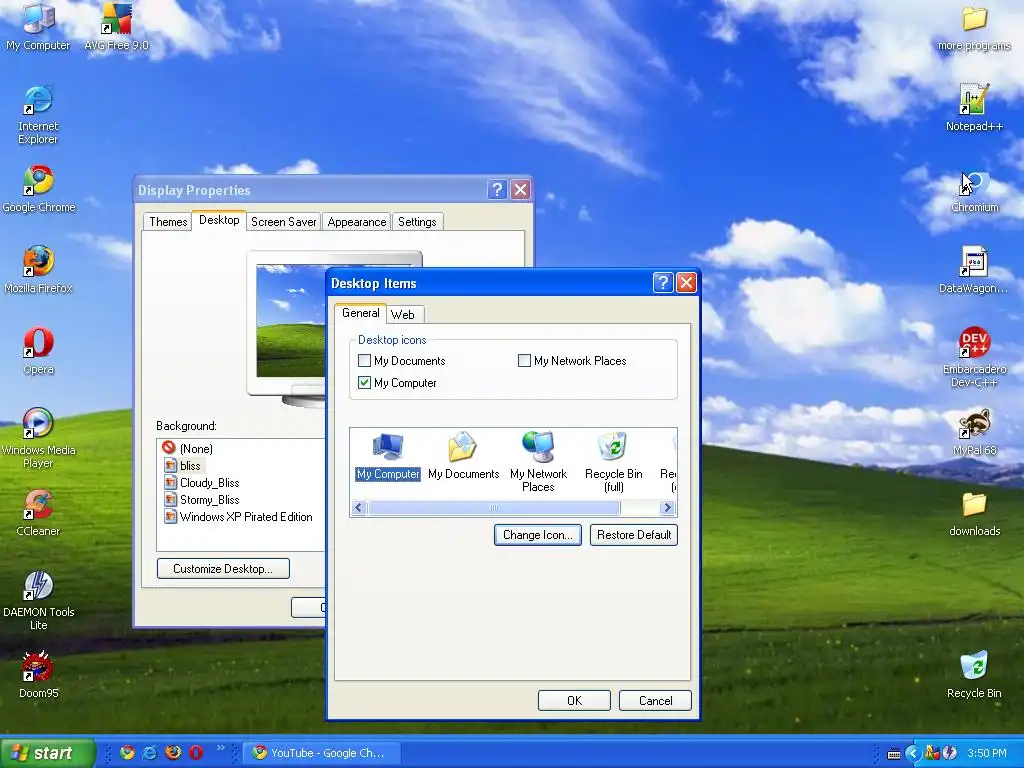Open Mozilla Firefox desktop icon

coord(38,270)
